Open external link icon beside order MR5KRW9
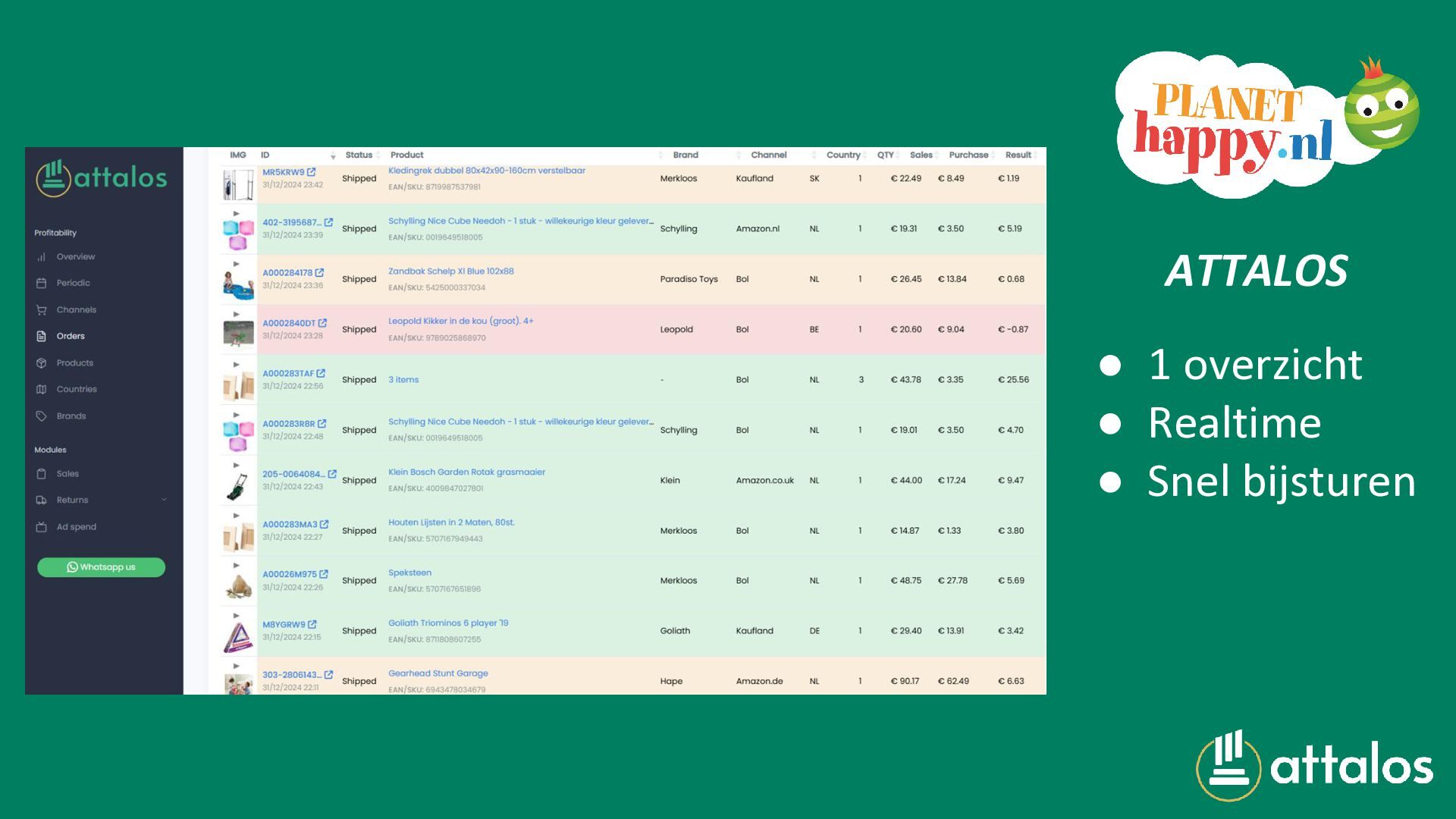The height and width of the screenshot is (819, 1456). point(312,172)
